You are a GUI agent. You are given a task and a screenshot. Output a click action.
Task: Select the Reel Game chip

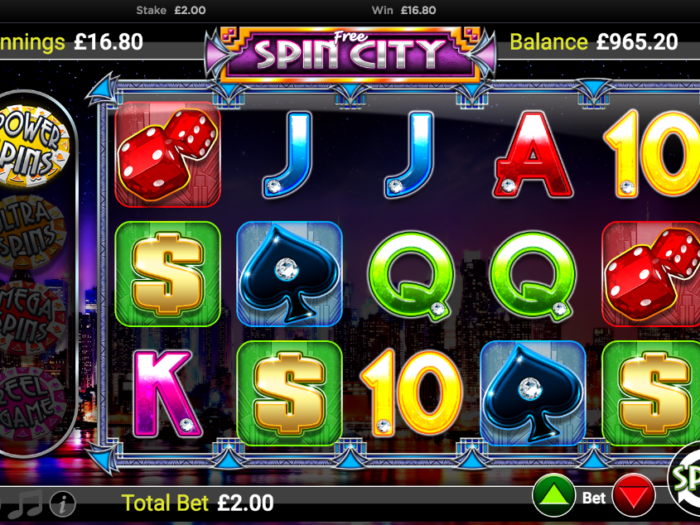30,404
